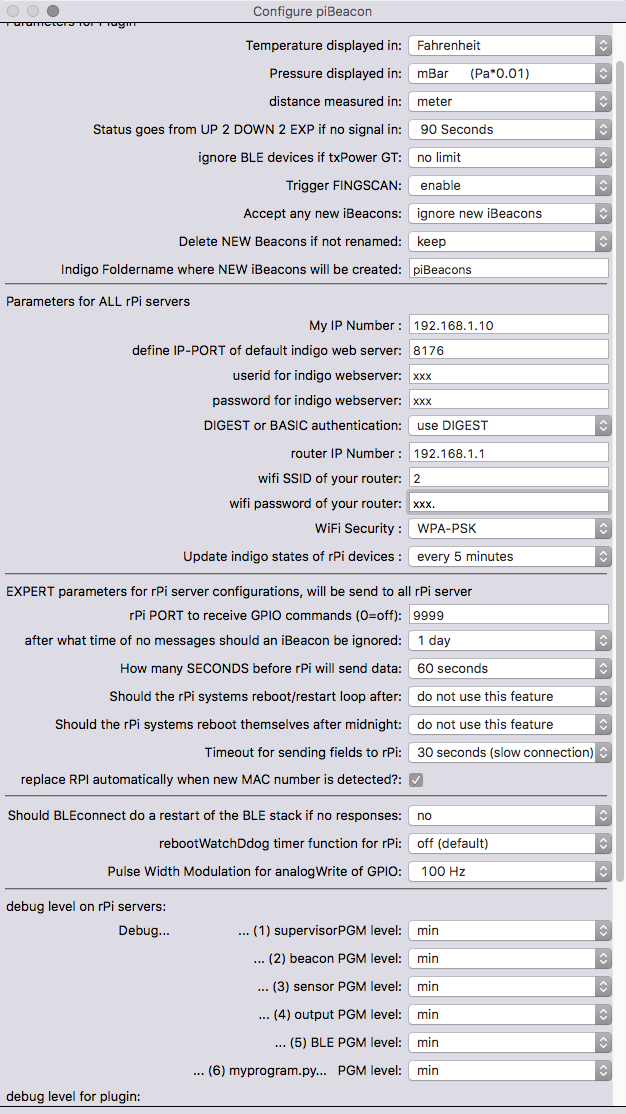
Task: Click the My IP Number field
Action: (509, 325)
